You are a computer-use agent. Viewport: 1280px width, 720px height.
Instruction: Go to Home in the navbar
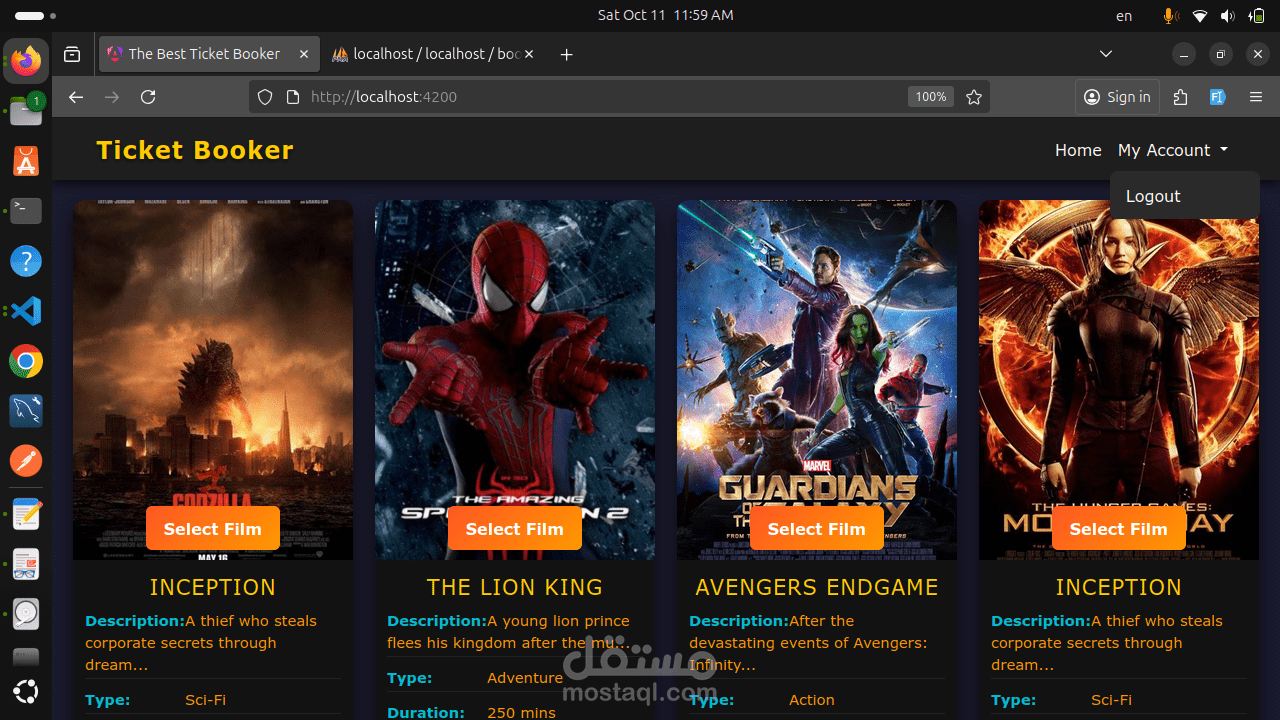1078,150
